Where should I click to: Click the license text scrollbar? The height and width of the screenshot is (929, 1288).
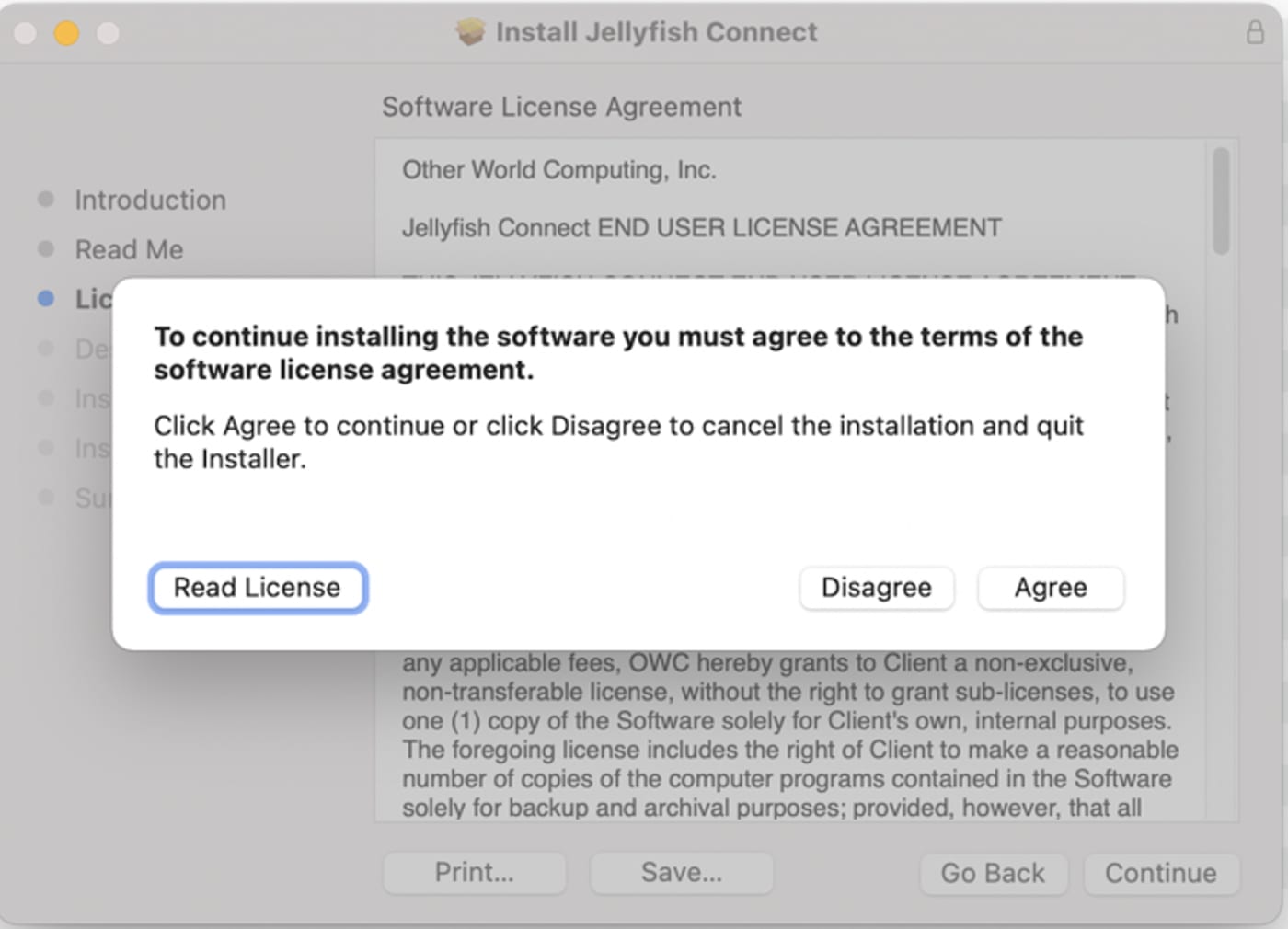coord(1221,201)
